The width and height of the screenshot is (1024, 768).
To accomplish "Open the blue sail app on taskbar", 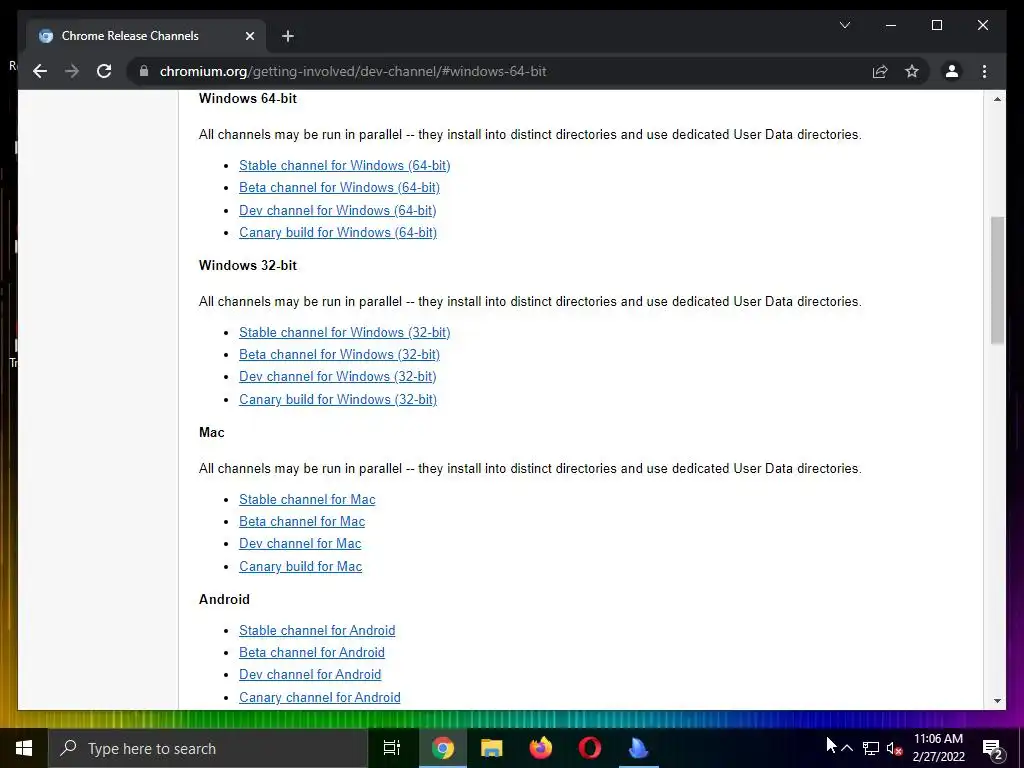I will click(638, 748).
